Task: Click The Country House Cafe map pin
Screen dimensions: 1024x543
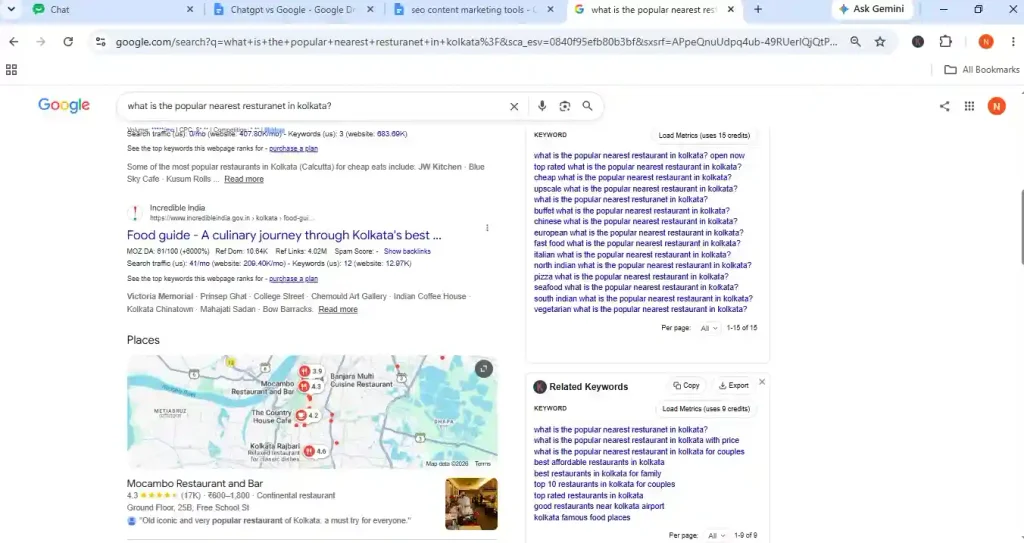Action: [301, 415]
